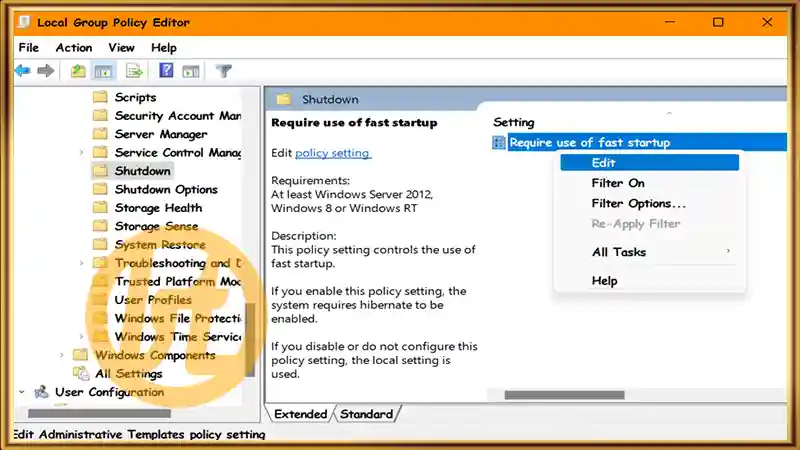Viewport: 800px width, 450px height.
Task: Click the settings list horizontal scrollbar
Action: coord(564,395)
